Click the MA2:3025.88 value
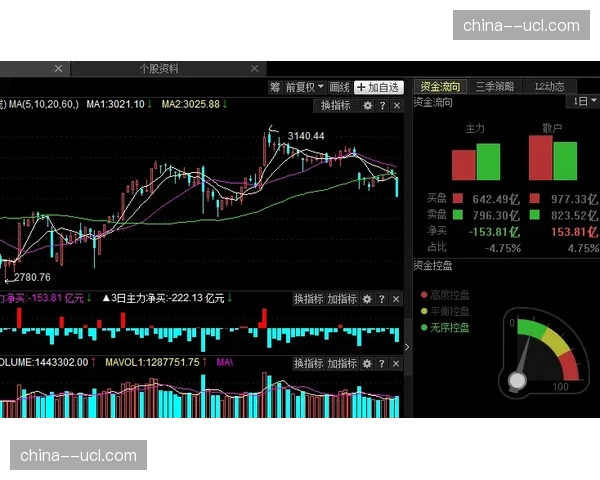This screenshot has width=600, height=480. [x=191, y=104]
